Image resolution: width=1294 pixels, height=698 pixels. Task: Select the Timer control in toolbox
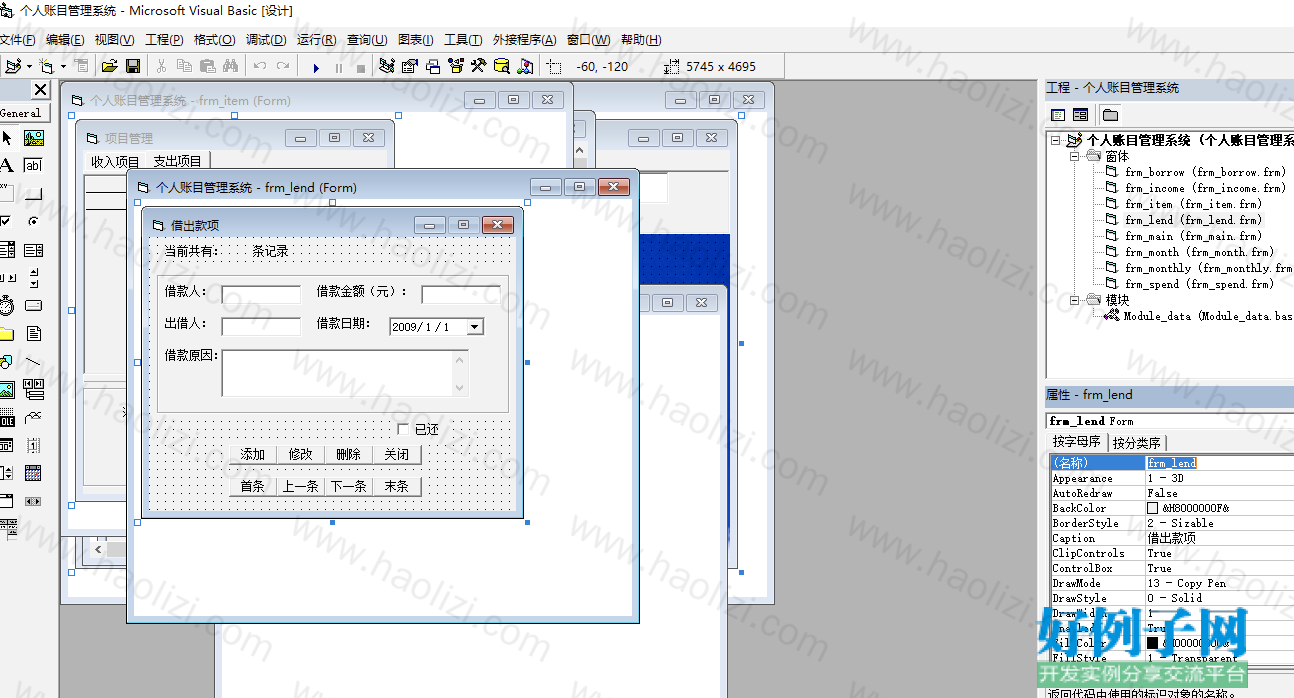click(x=7, y=306)
